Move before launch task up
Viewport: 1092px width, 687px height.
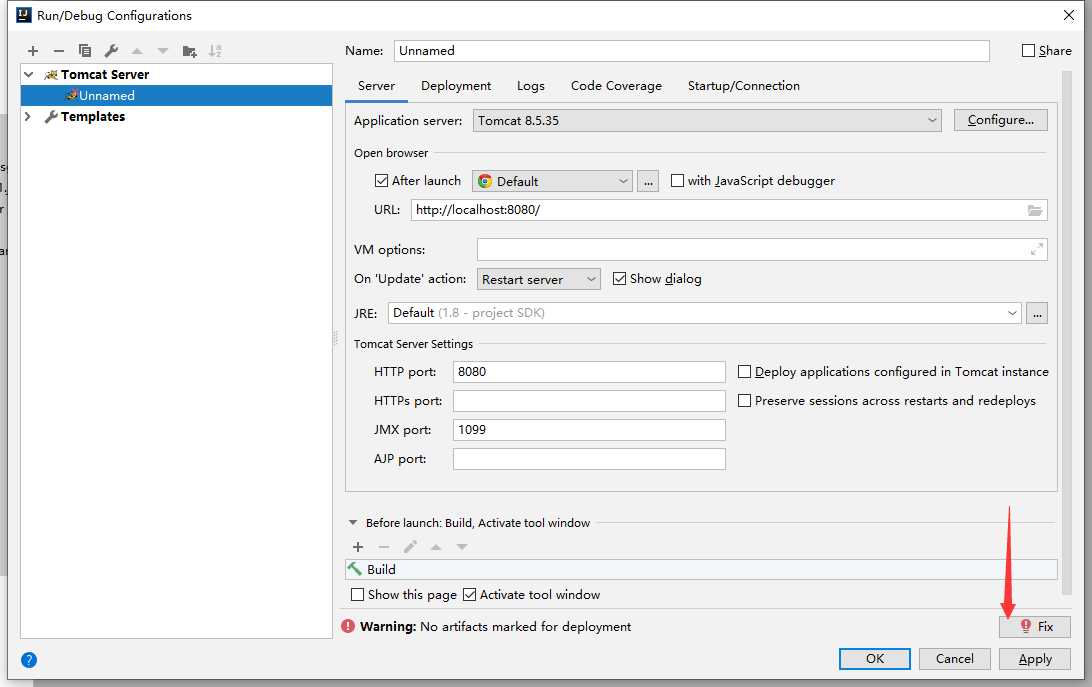(436, 547)
